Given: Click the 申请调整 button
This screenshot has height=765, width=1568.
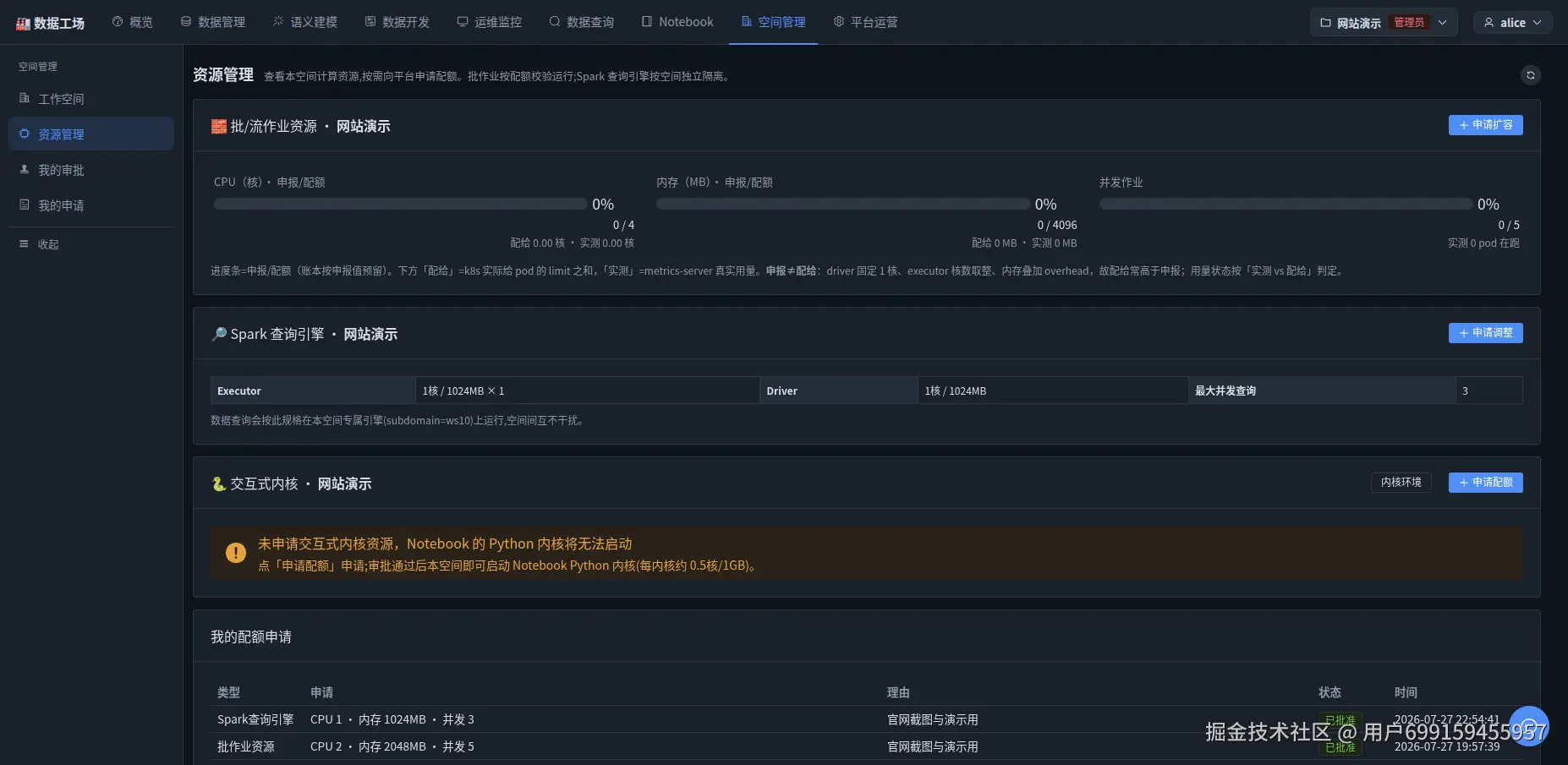Looking at the screenshot, I should click(1486, 333).
